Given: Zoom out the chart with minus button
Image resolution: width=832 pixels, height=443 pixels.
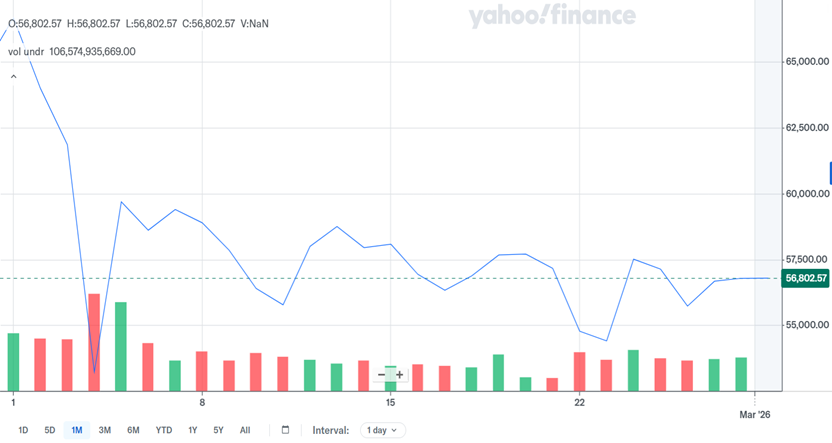Looking at the screenshot, I should pos(381,375).
